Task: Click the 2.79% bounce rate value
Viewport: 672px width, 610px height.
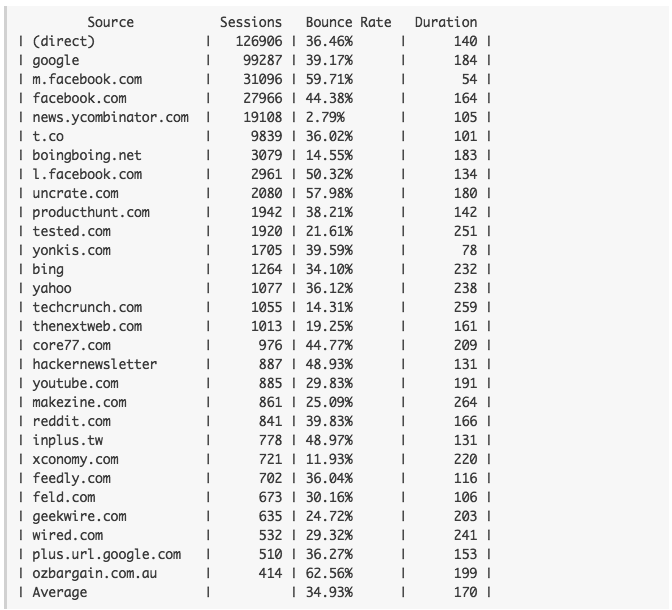Action: [325, 117]
